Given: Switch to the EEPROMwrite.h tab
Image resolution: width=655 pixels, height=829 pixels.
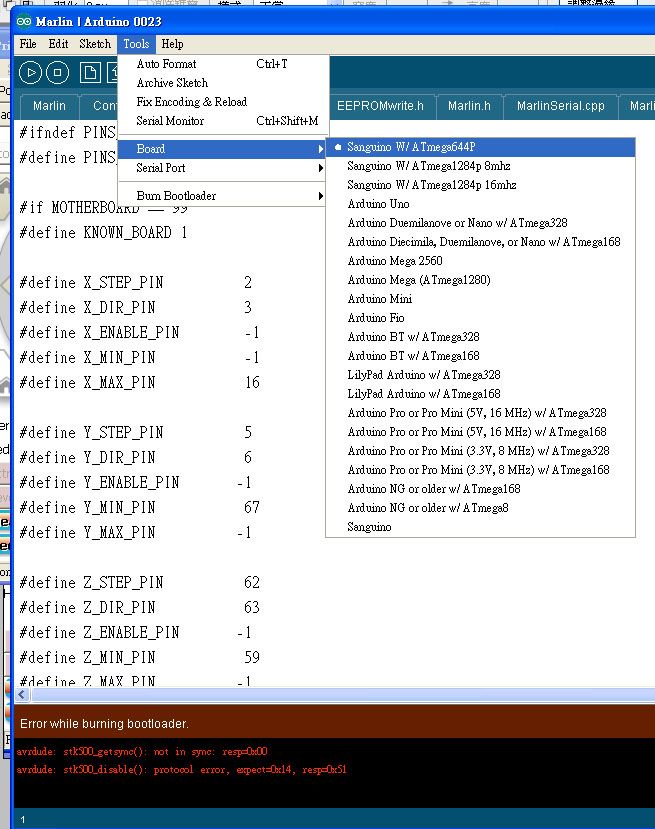Looking at the screenshot, I should [x=381, y=106].
